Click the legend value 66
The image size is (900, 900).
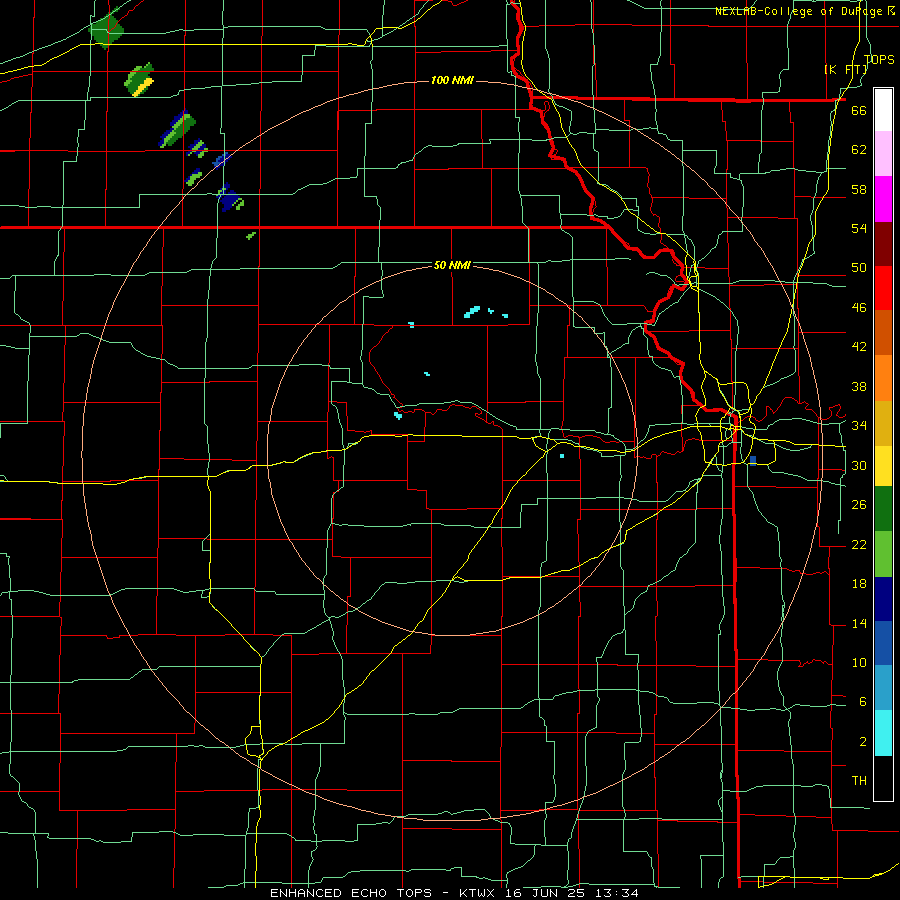point(859,110)
